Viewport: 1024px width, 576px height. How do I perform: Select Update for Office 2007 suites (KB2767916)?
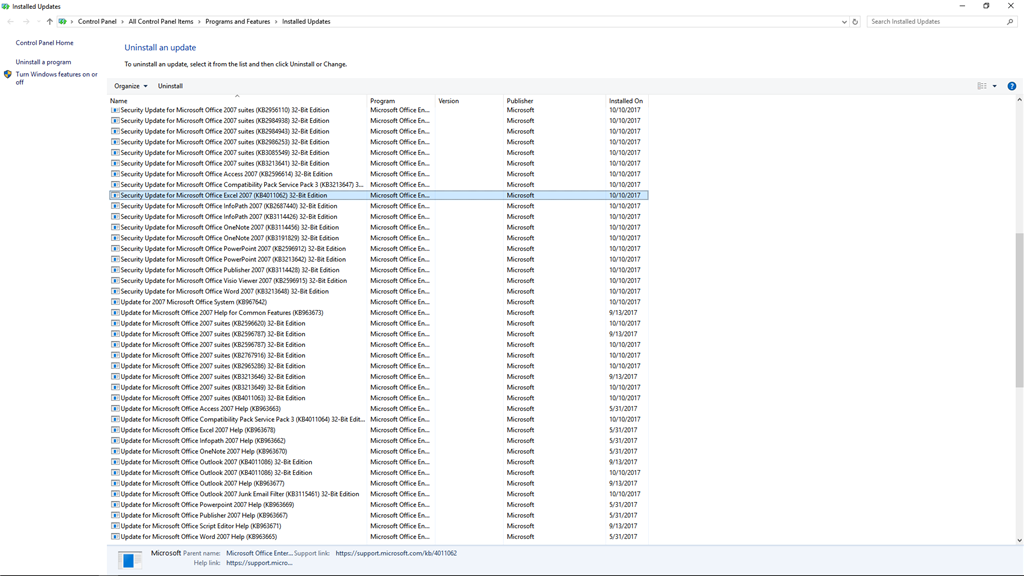click(x=378, y=355)
